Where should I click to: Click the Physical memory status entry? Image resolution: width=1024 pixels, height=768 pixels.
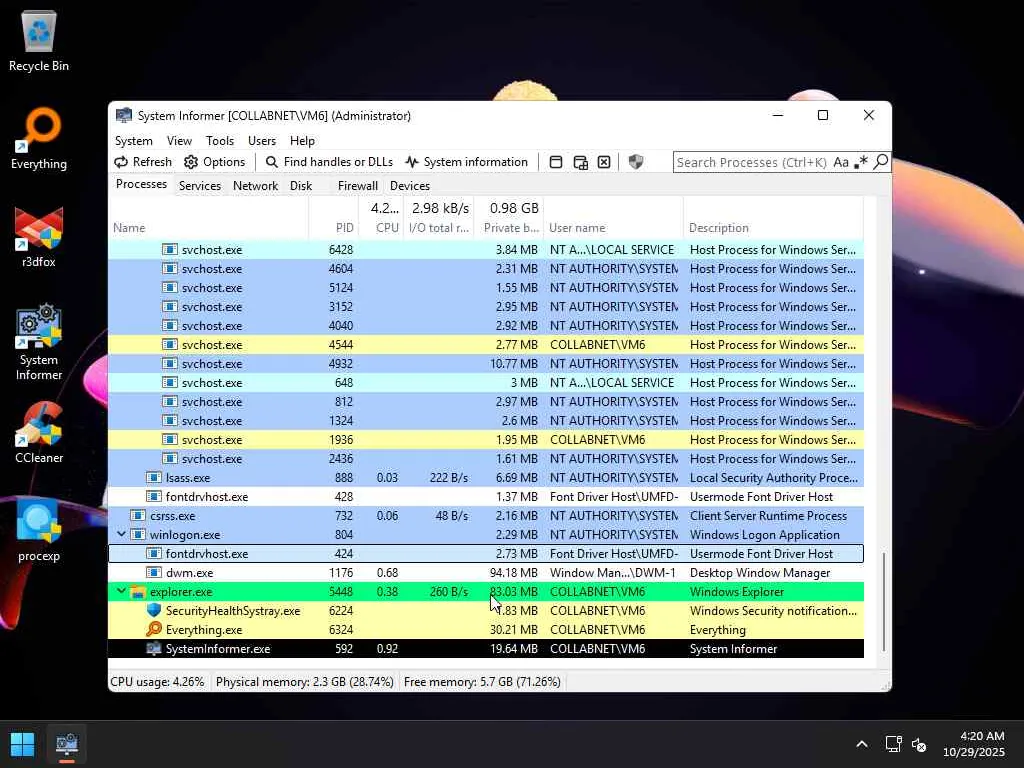point(304,682)
